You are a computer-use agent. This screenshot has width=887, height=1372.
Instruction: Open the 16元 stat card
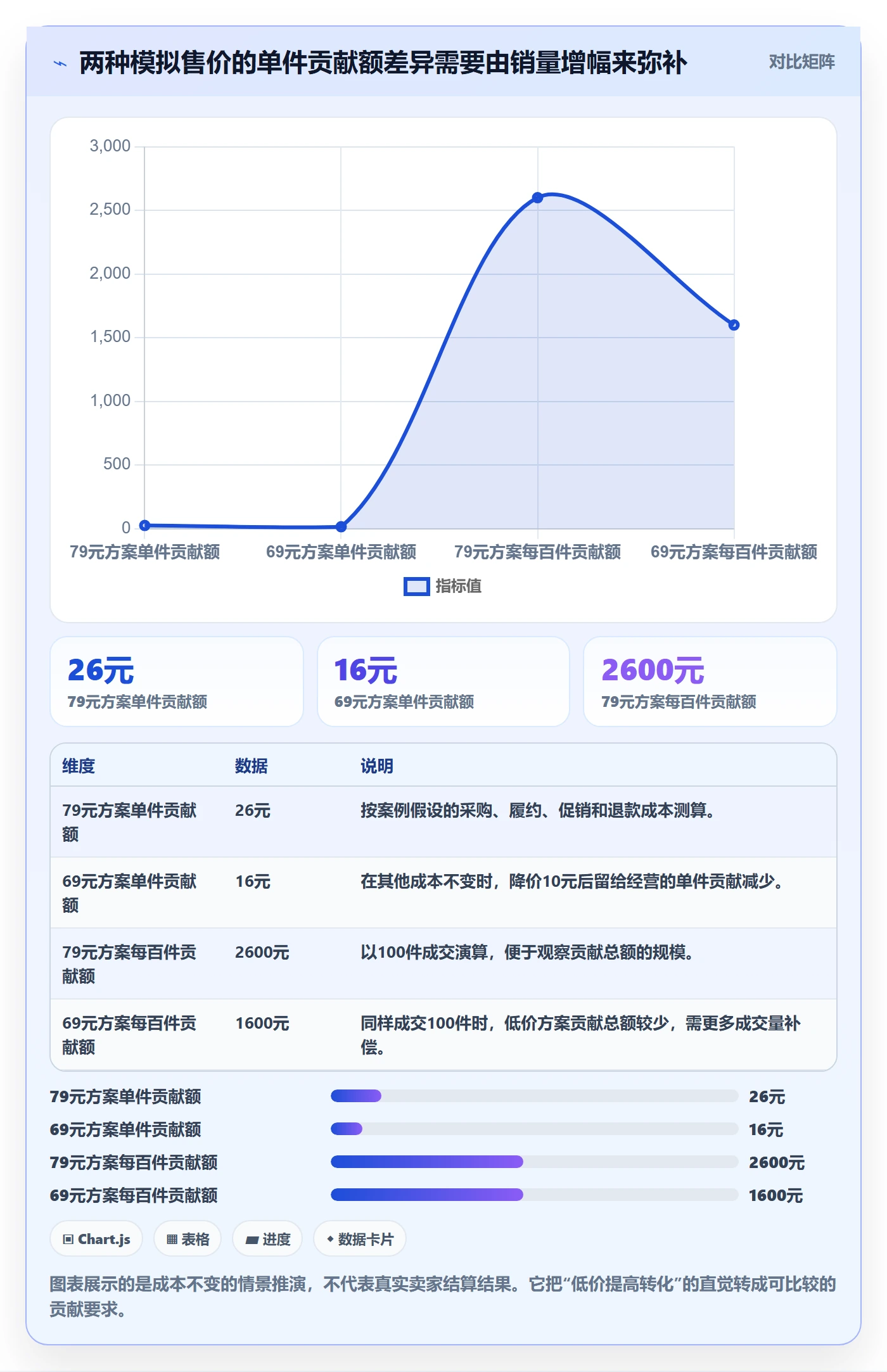(x=443, y=682)
